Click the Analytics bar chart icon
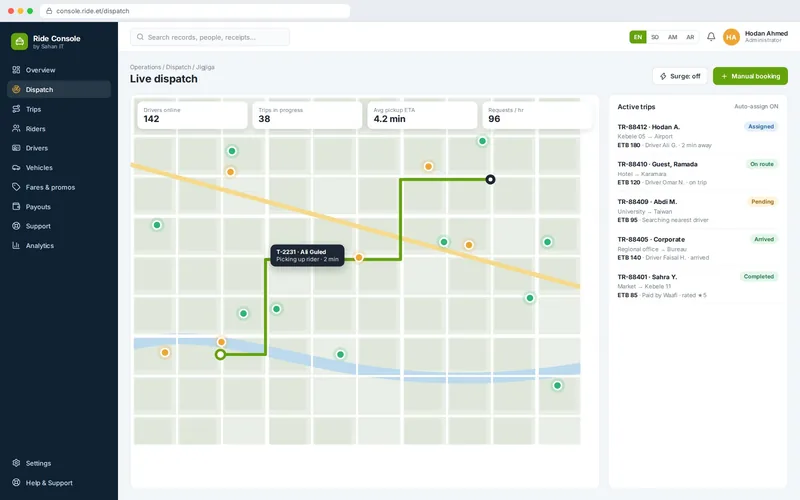800x500 pixels. [x=16, y=245]
